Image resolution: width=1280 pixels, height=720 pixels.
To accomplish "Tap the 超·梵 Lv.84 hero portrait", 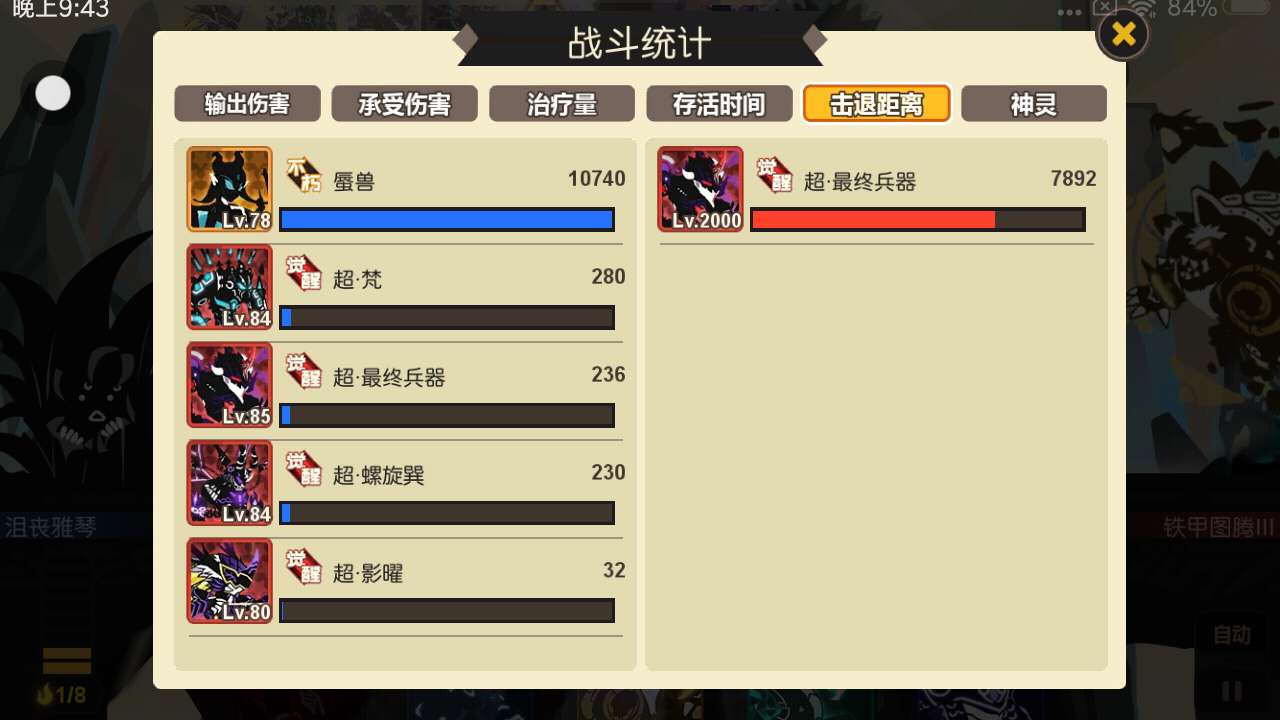I will [229, 287].
